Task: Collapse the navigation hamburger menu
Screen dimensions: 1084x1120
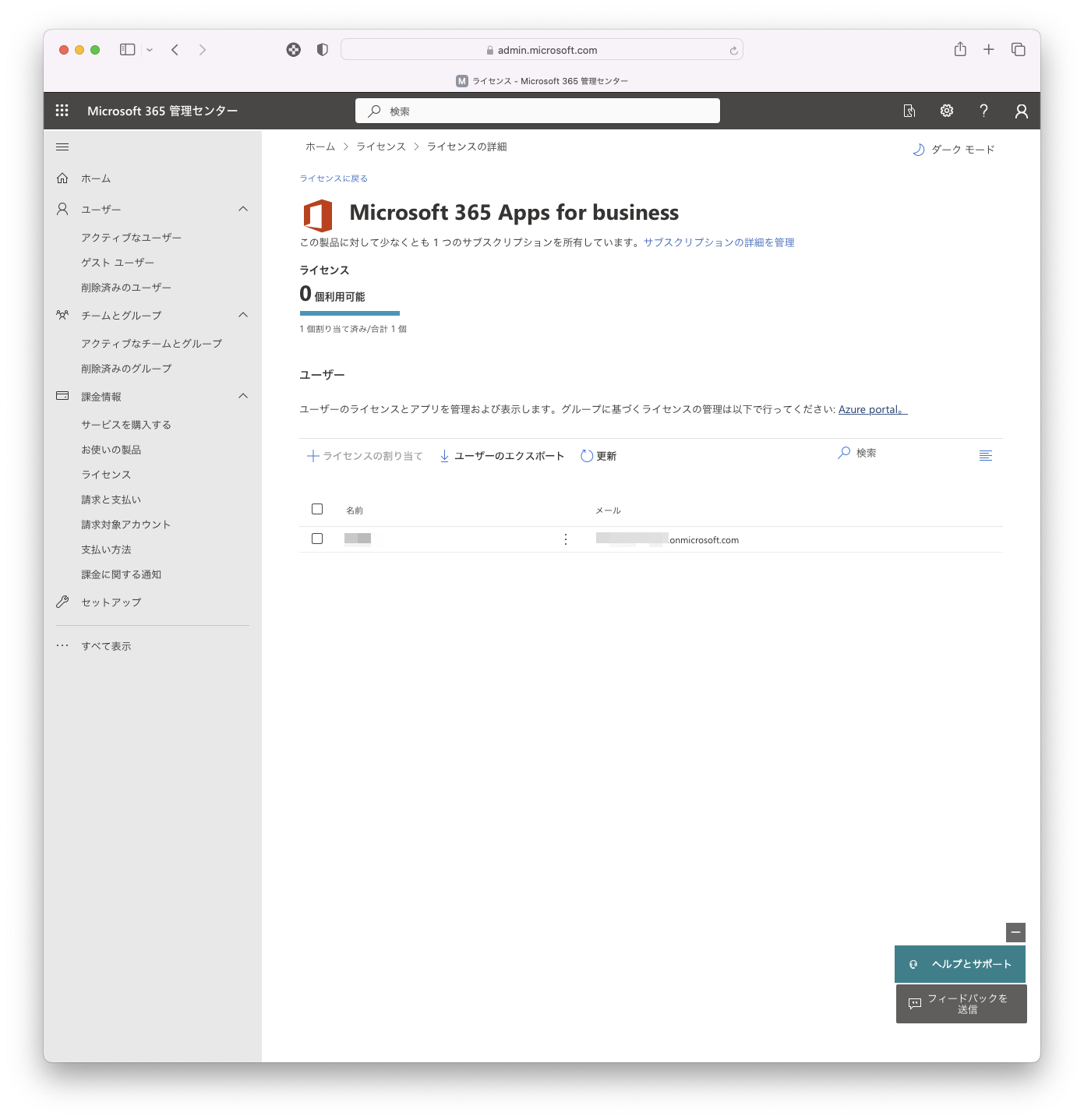Action: [x=62, y=147]
